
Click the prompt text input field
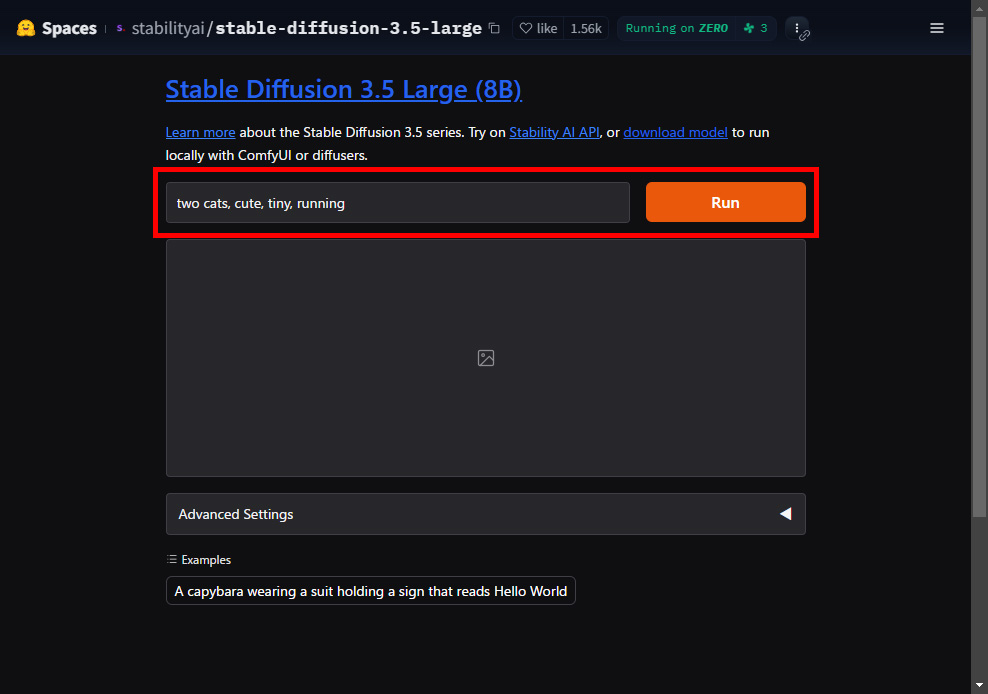397,203
